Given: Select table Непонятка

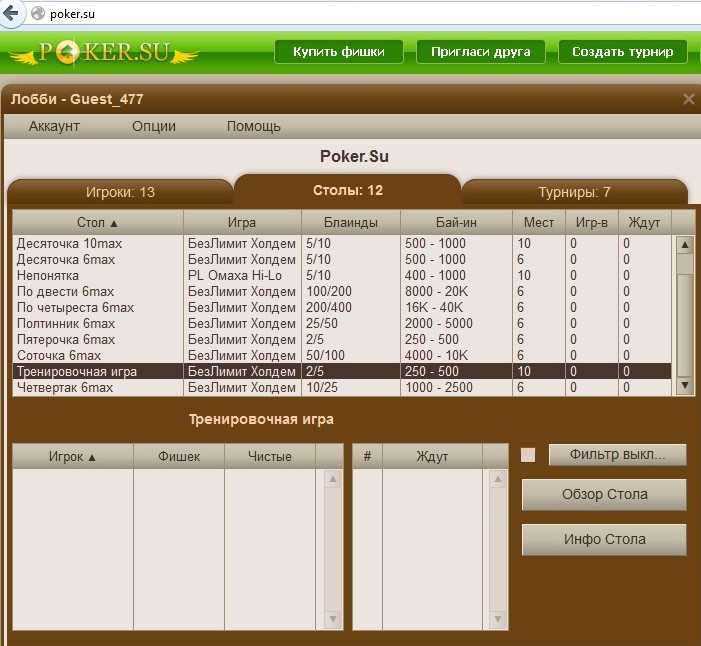Looking at the screenshot, I should pos(342,275).
